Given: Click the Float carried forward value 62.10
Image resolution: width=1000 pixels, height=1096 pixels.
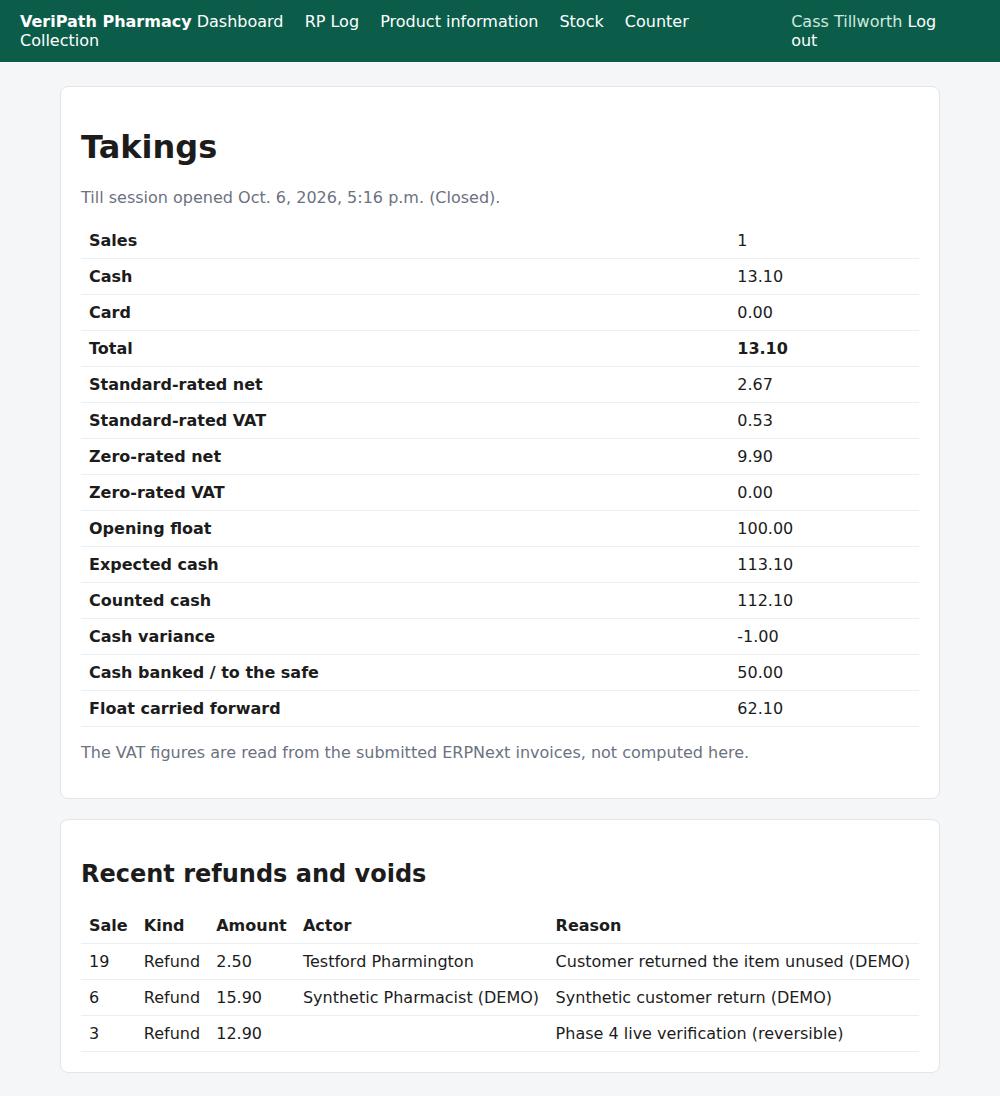Looking at the screenshot, I should pyautogui.click(x=760, y=709).
